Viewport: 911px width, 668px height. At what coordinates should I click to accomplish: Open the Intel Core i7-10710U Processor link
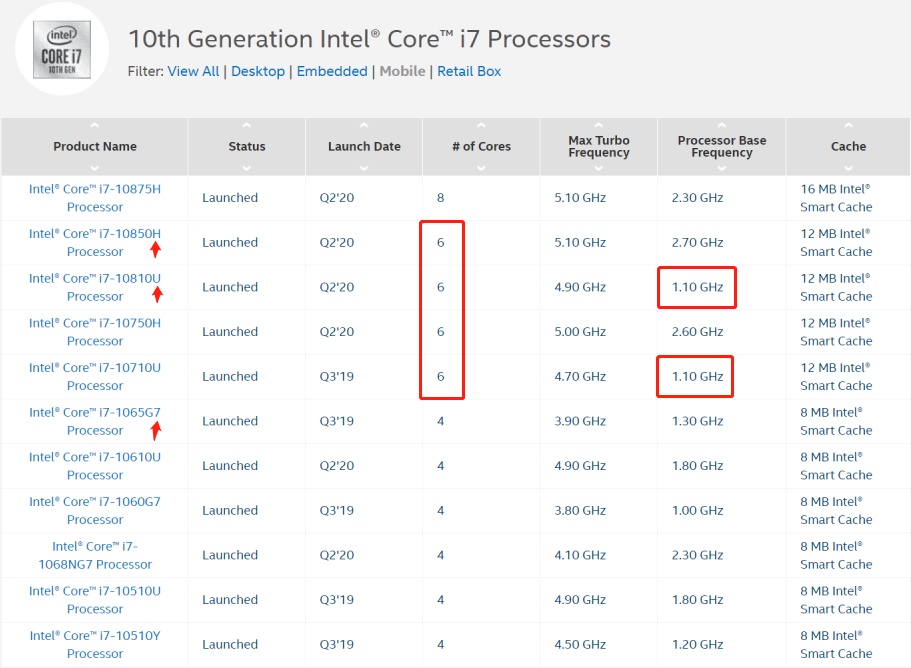pyautogui.click(x=95, y=376)
